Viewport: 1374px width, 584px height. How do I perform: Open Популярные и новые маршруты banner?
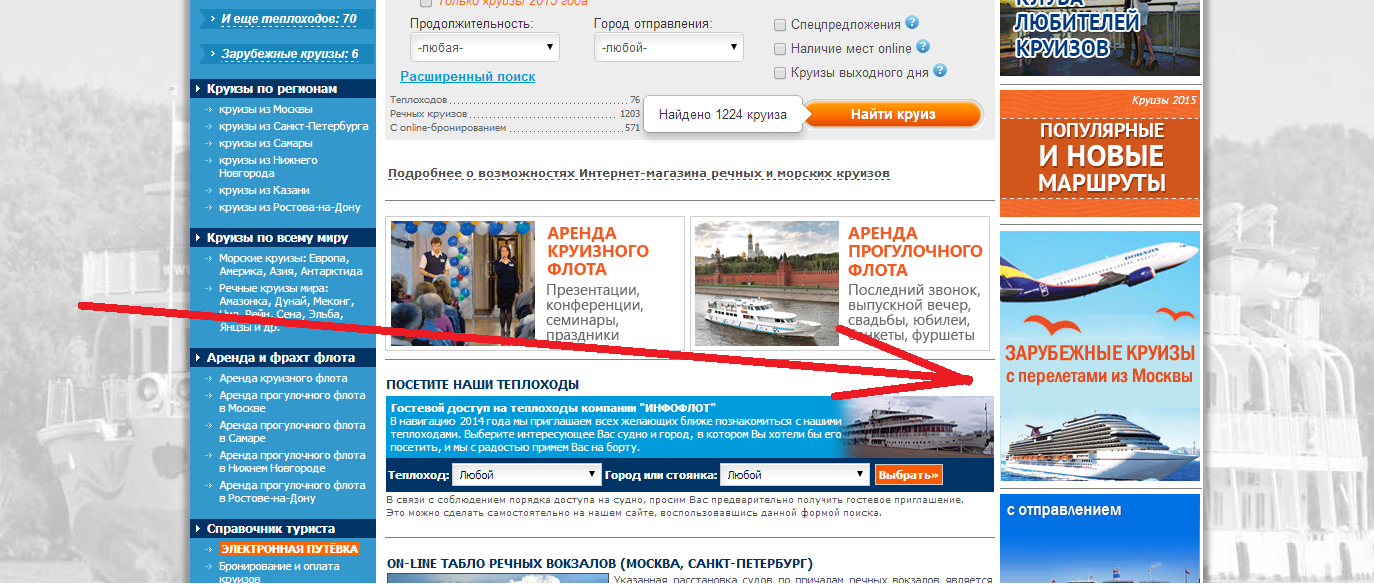(x=1100, y=154)
